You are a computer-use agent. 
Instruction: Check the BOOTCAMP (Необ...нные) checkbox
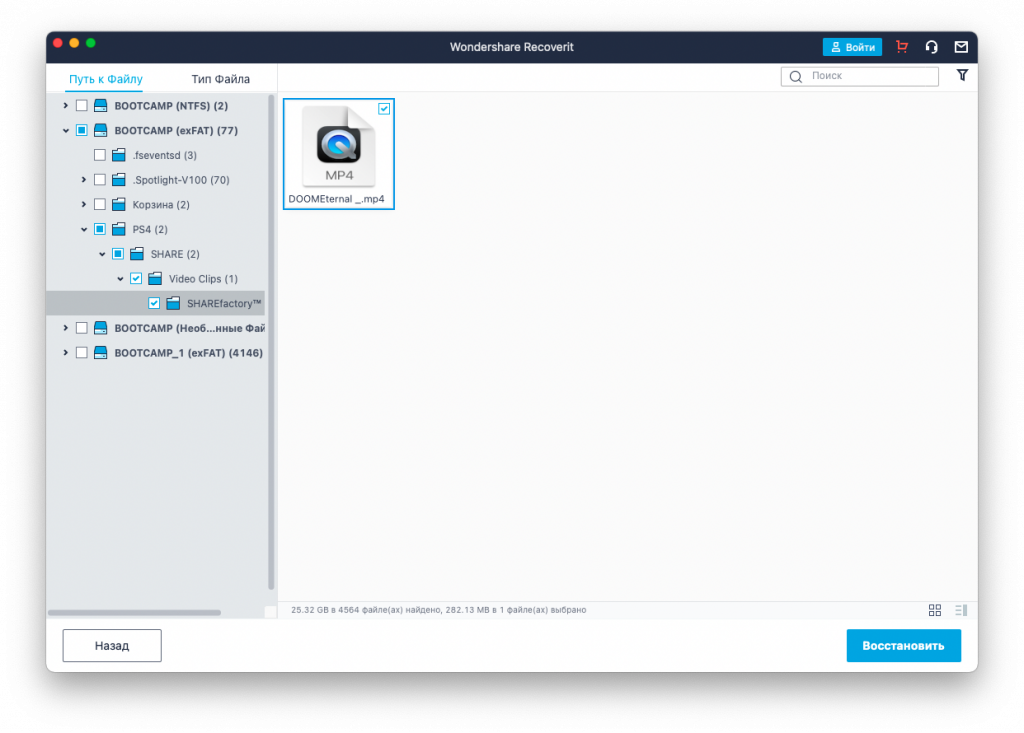point(82,328)
